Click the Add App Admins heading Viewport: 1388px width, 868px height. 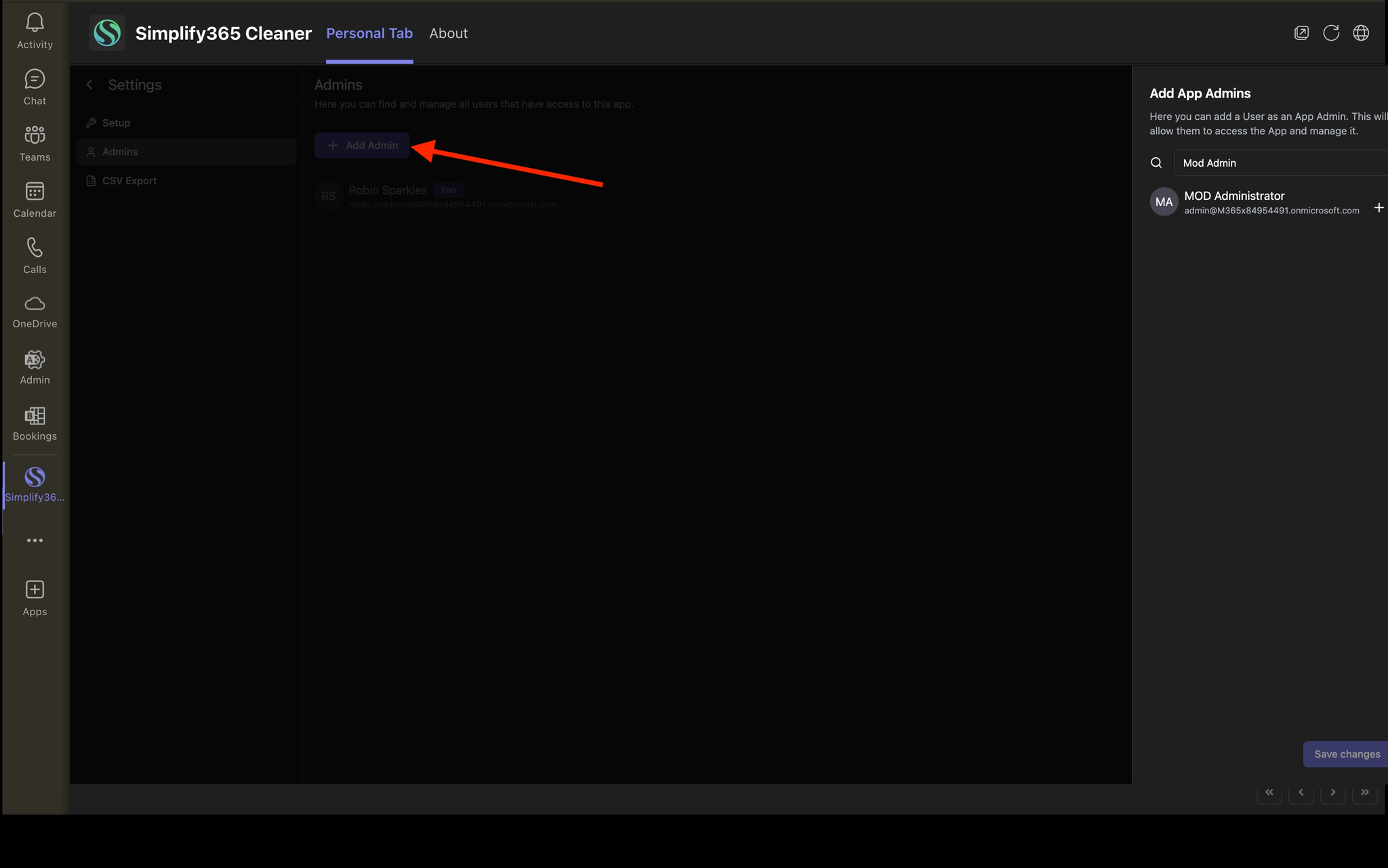(x=1200, y=94)
